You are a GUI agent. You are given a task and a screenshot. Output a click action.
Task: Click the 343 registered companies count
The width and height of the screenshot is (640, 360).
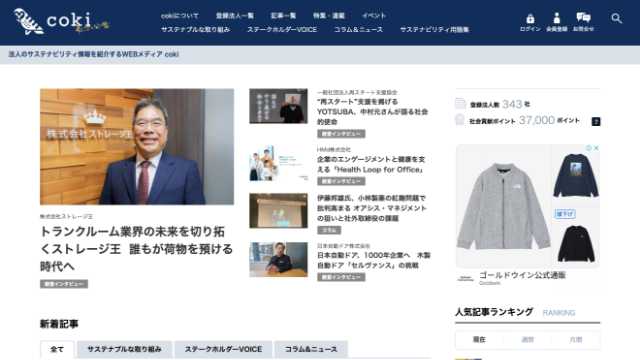[512, 104]
